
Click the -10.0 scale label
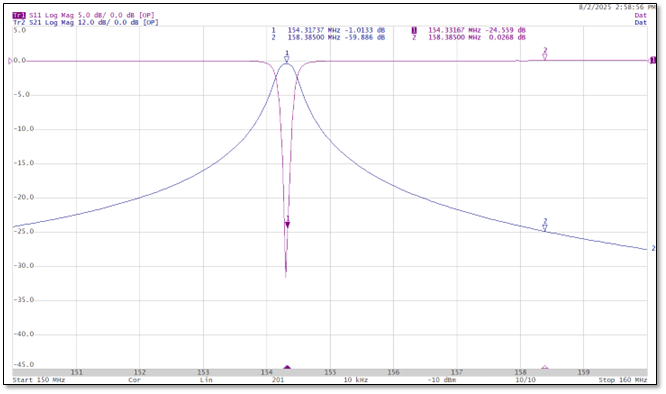(x=23, y=129)
